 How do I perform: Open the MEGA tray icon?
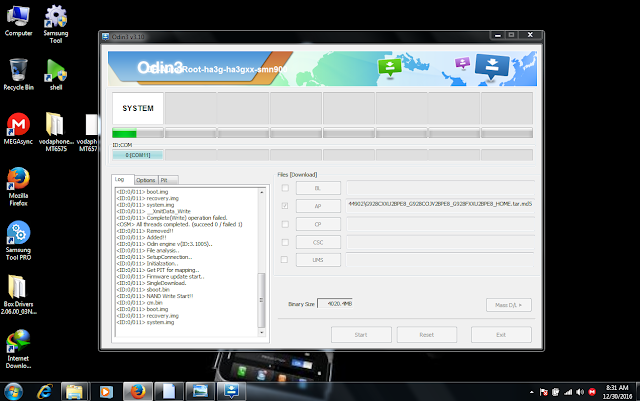592,392
